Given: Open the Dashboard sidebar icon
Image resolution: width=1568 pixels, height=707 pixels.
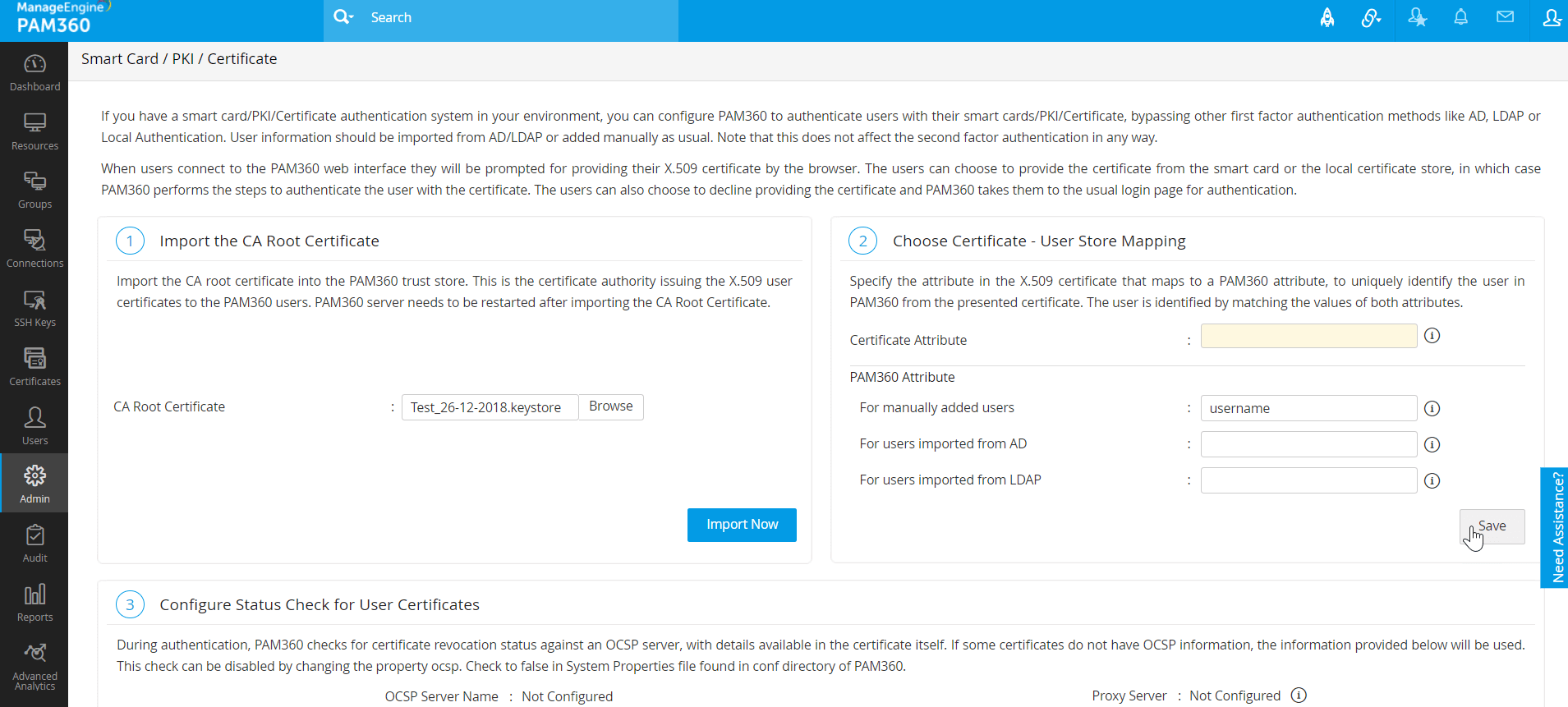Looking at the screenshot, I should (34, 72).
